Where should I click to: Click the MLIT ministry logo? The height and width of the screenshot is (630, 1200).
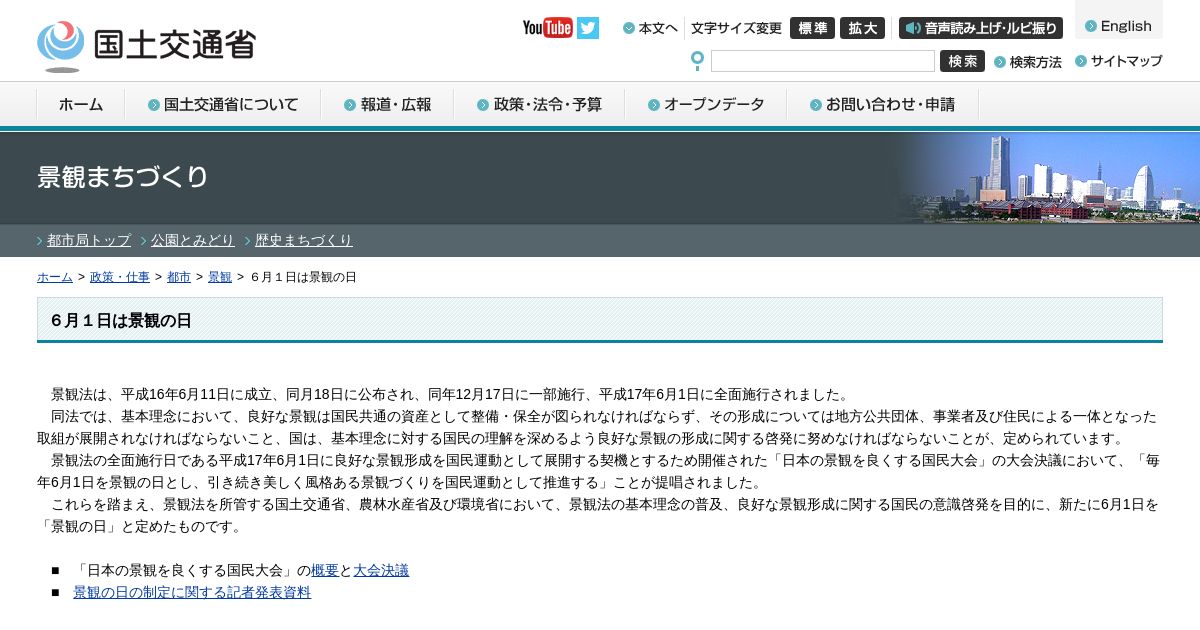tap(147, 46)
